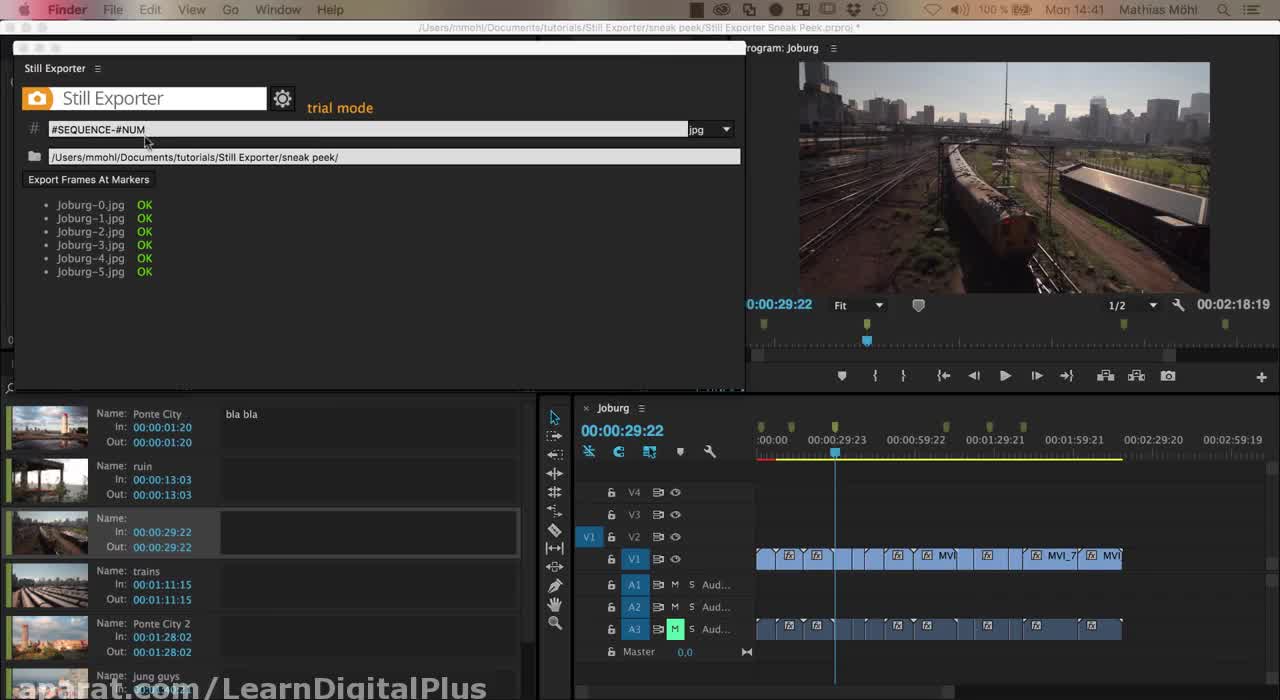
Task: Click the Lift button in program monitor
Action: [x=1105, y=376]
